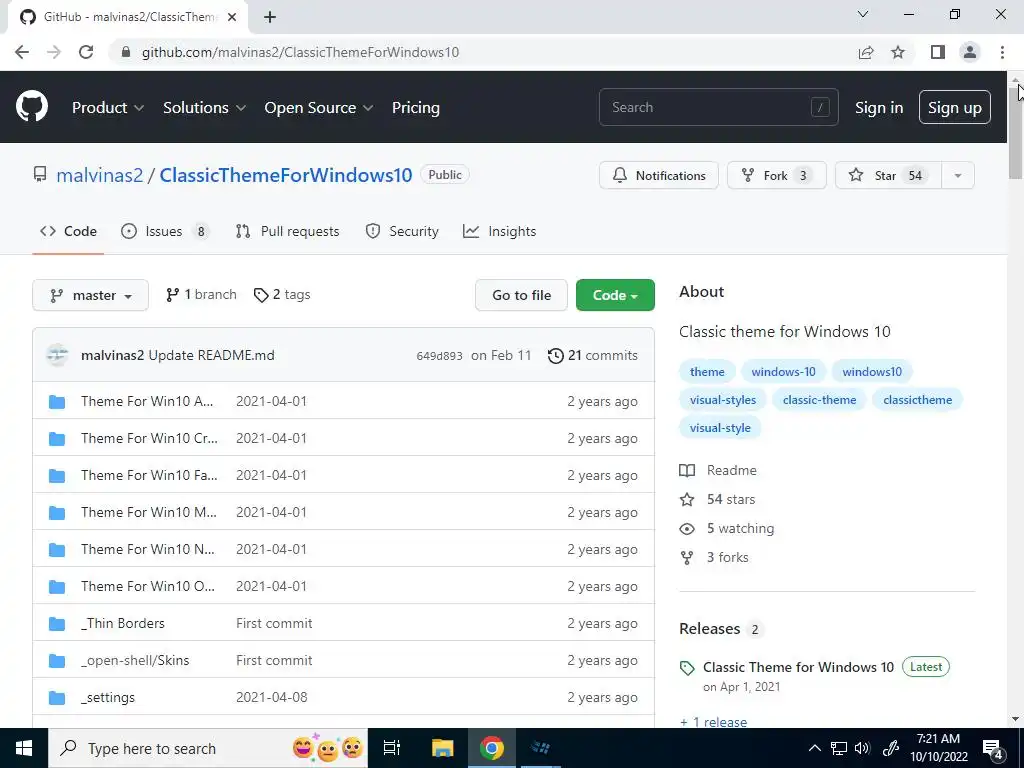Open the tab search chevron in title bar
The height and width of the screenshot is (768, 1024).
(x=863, y=14)
